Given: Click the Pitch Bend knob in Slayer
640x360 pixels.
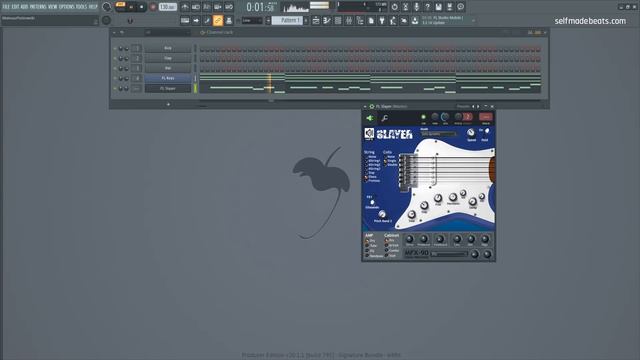Looking at the screenshot, I should (382, 214).
